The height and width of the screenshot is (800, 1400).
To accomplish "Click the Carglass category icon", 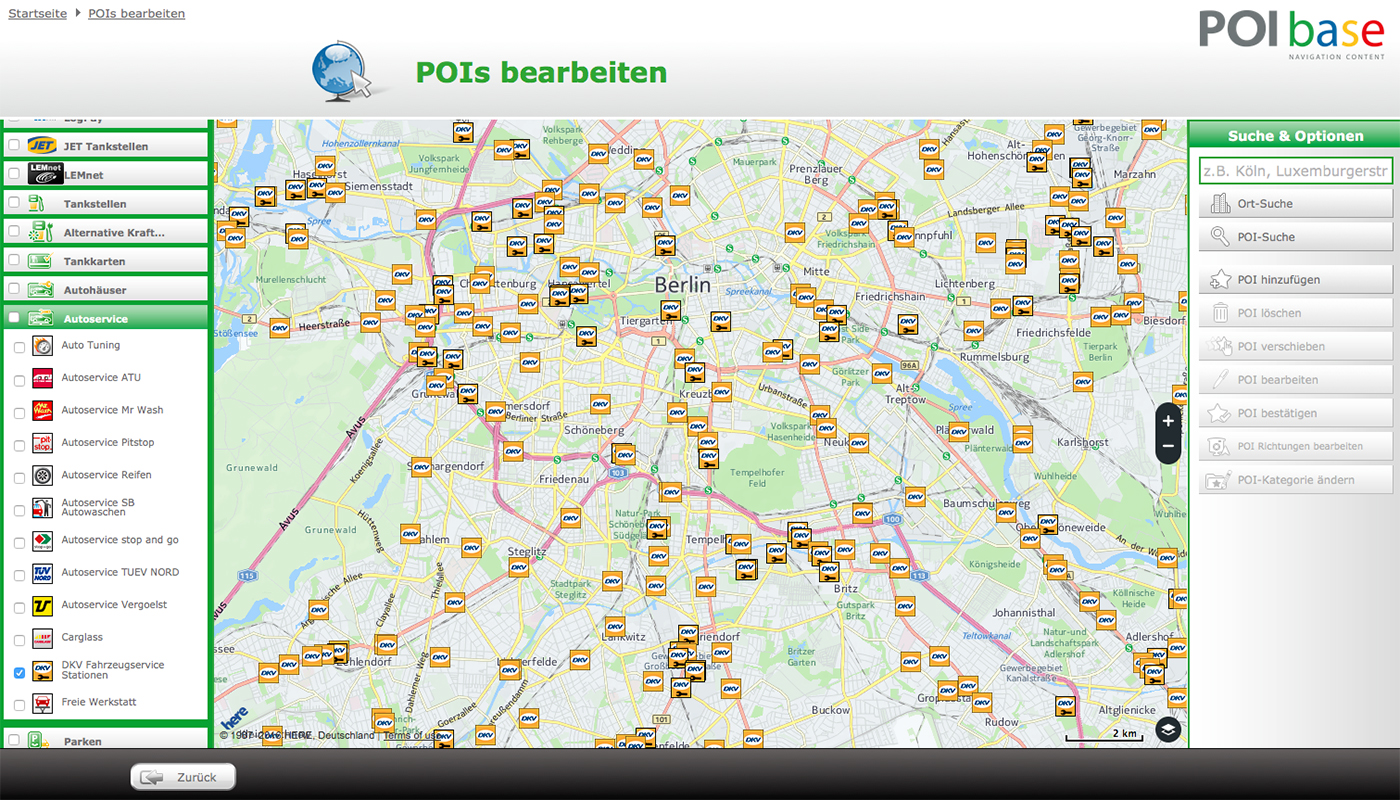I will 43,638.
